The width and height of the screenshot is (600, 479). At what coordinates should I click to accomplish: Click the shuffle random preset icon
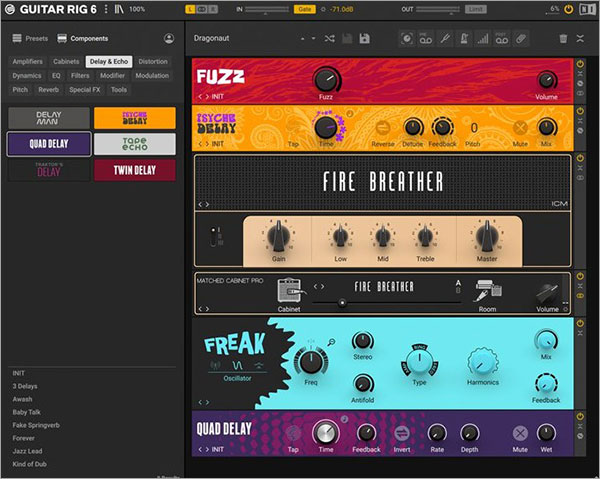[x=329, y=39]
